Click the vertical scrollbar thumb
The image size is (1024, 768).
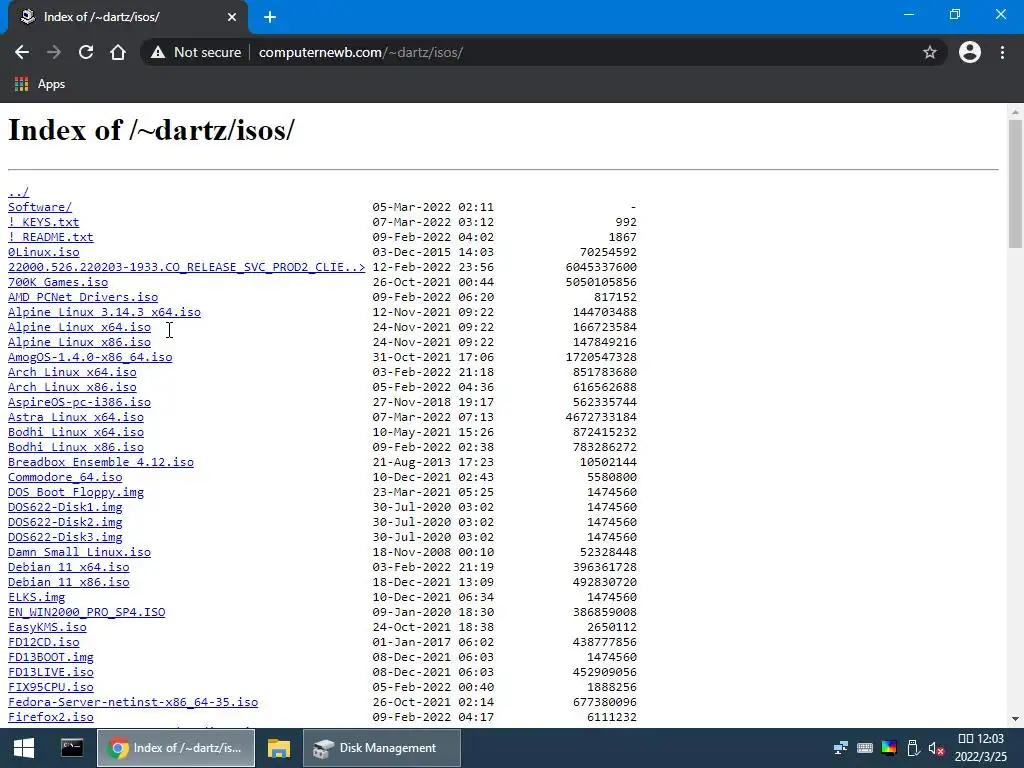coord(1015,184)
